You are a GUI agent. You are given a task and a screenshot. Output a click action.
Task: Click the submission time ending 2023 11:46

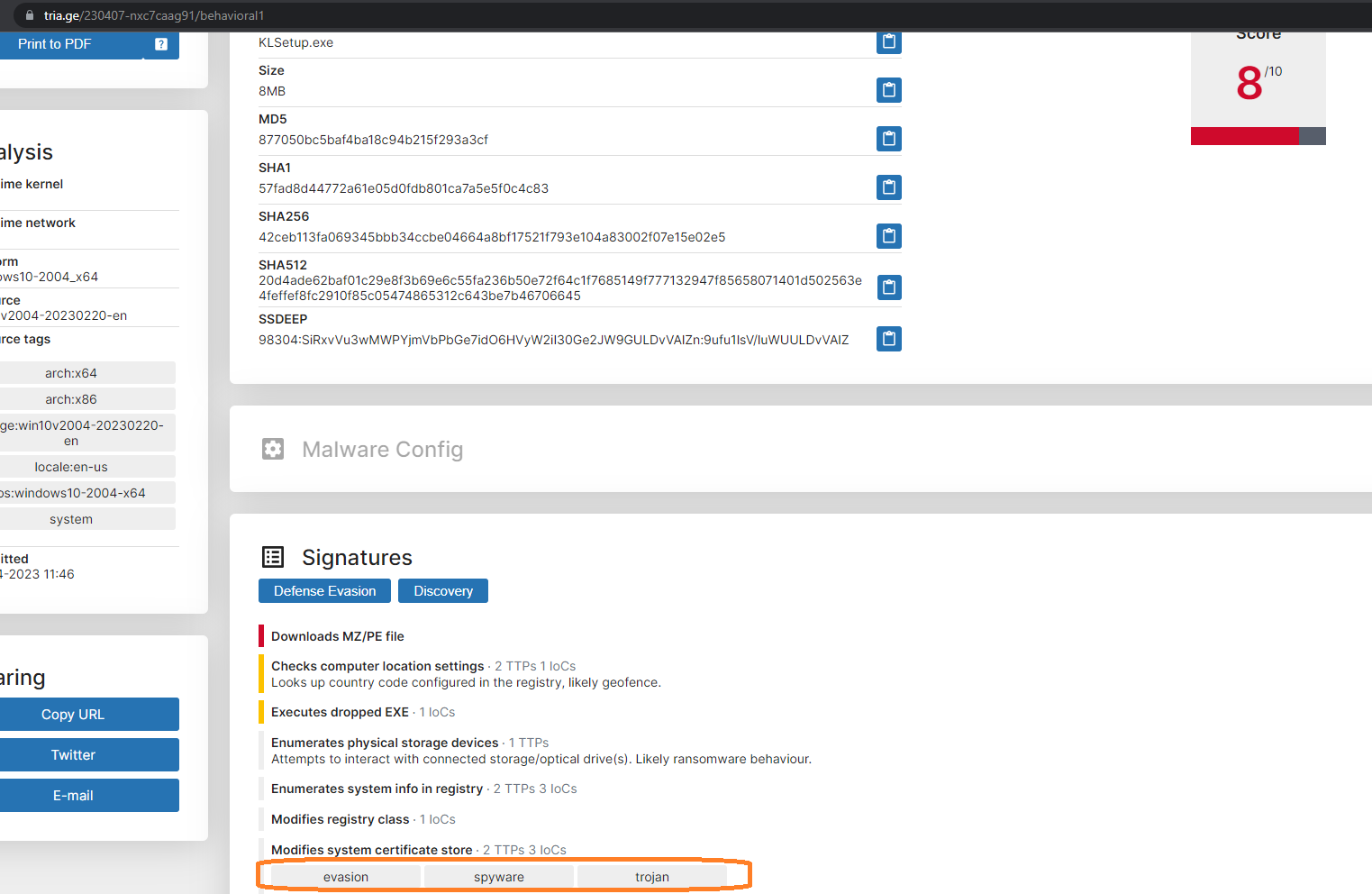[x=37, y=574]
